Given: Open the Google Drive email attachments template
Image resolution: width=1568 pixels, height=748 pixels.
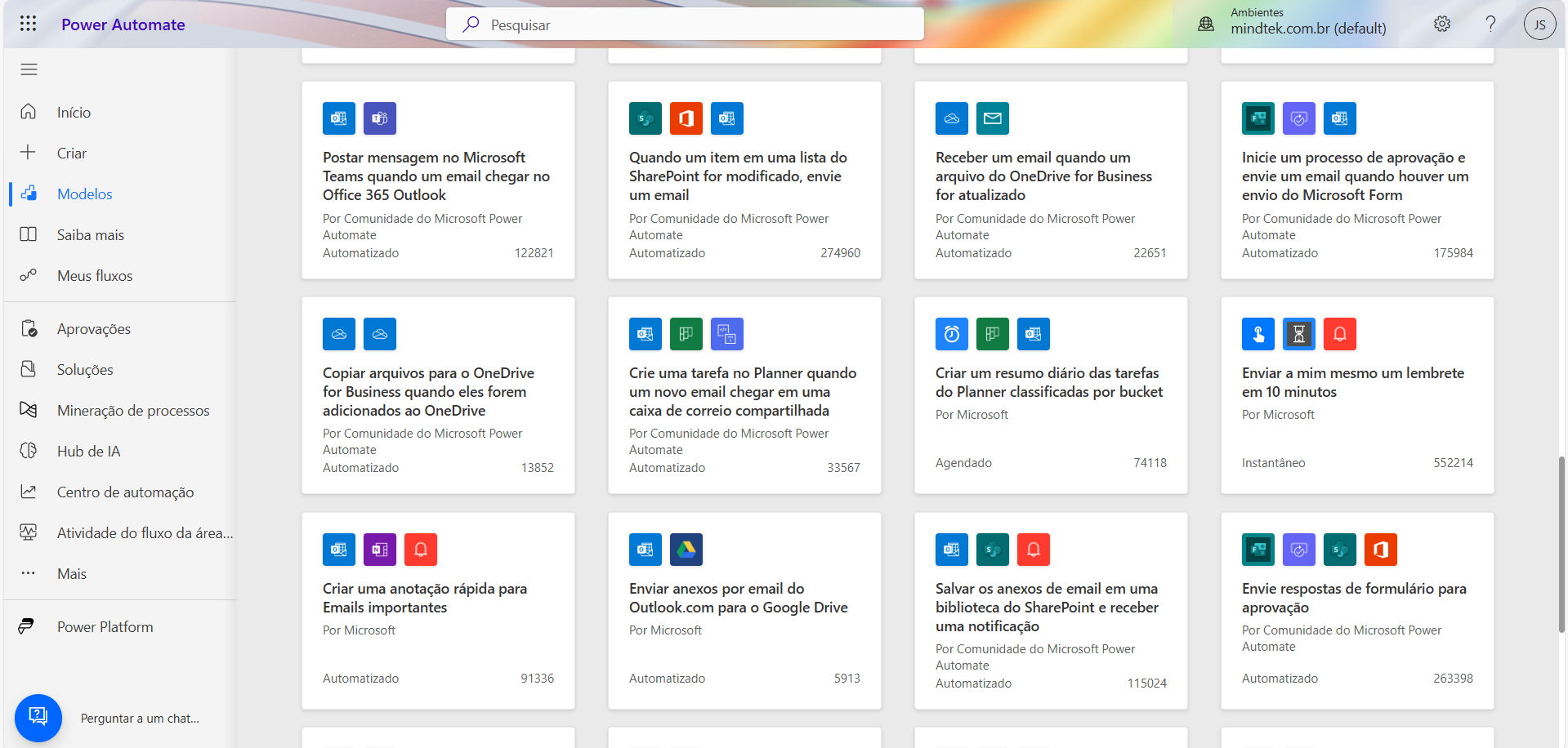Looking at the screenshot, I should pyautogui.click(x=744, y=611).
